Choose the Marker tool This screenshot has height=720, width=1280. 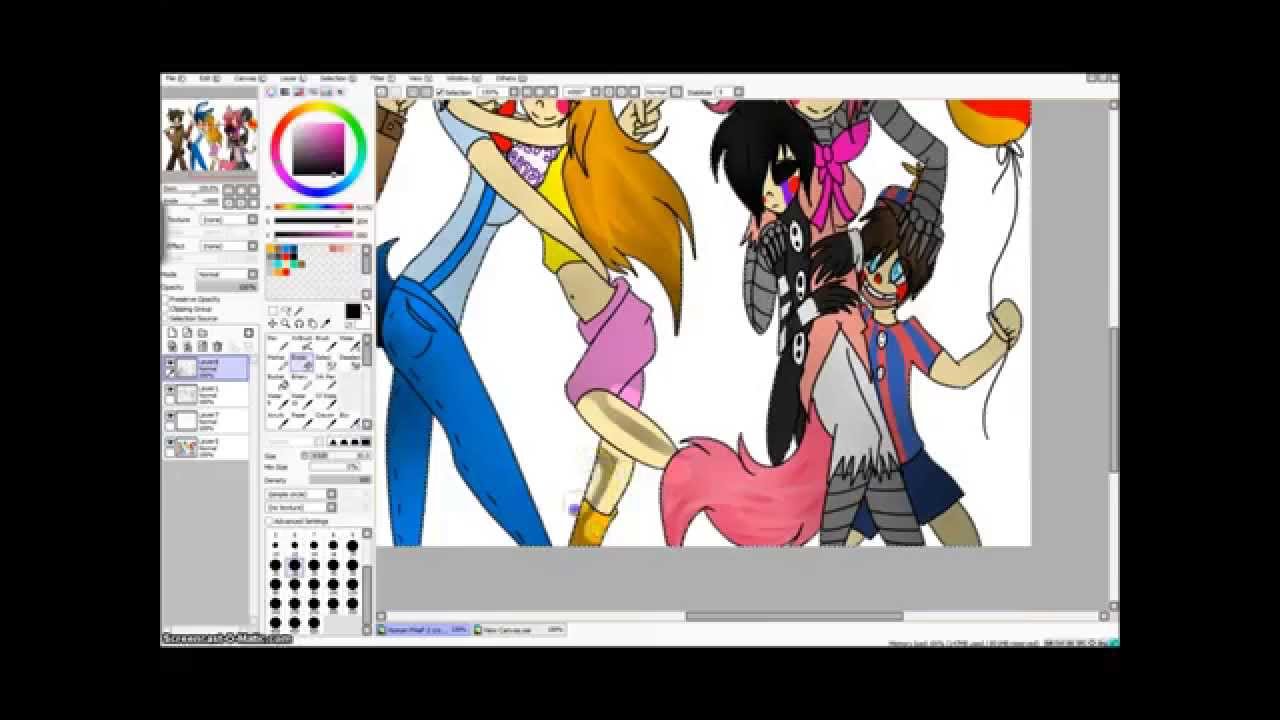pos(276,363)
